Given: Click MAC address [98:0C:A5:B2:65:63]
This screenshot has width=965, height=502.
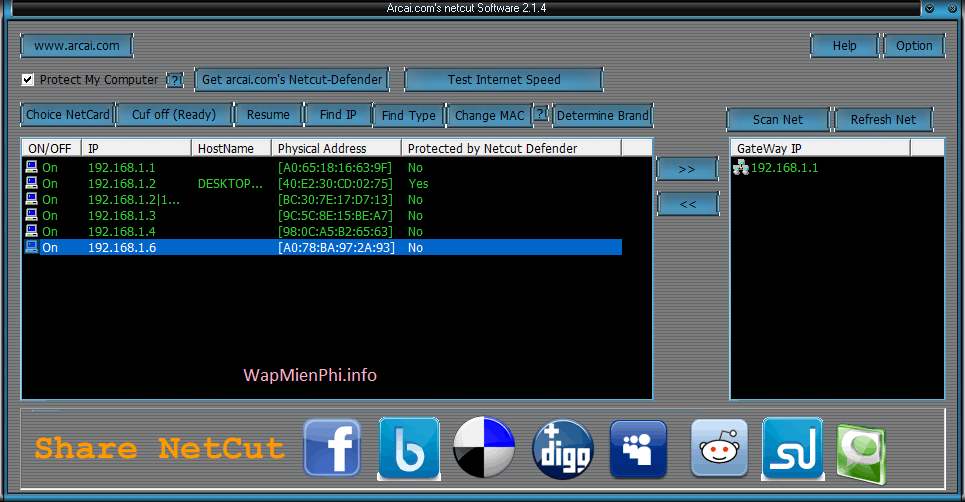Looking at the screenshot, I should (x=335, y=231).
